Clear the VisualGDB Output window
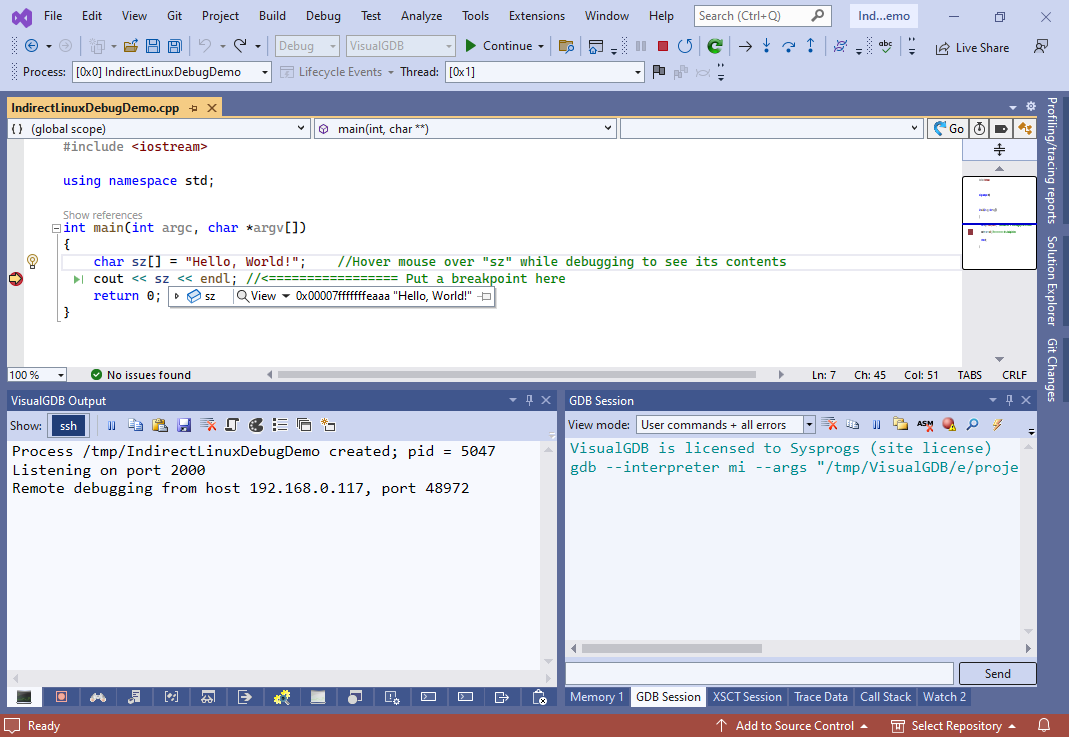This screenshot has width=1069, height=737. click(x=208, y=425)
